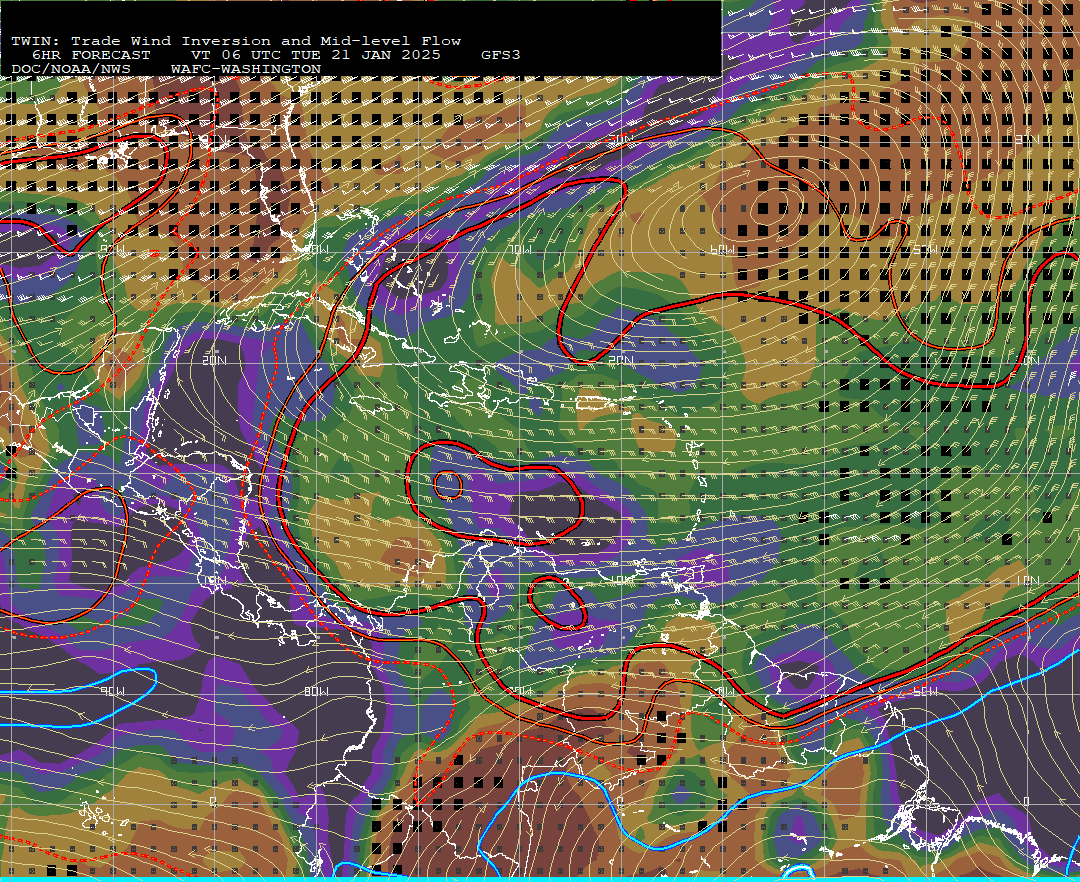Click the 80W label at the tip of Florida
The height and width of the screenshot is (882, 1080).
point(317,249)
